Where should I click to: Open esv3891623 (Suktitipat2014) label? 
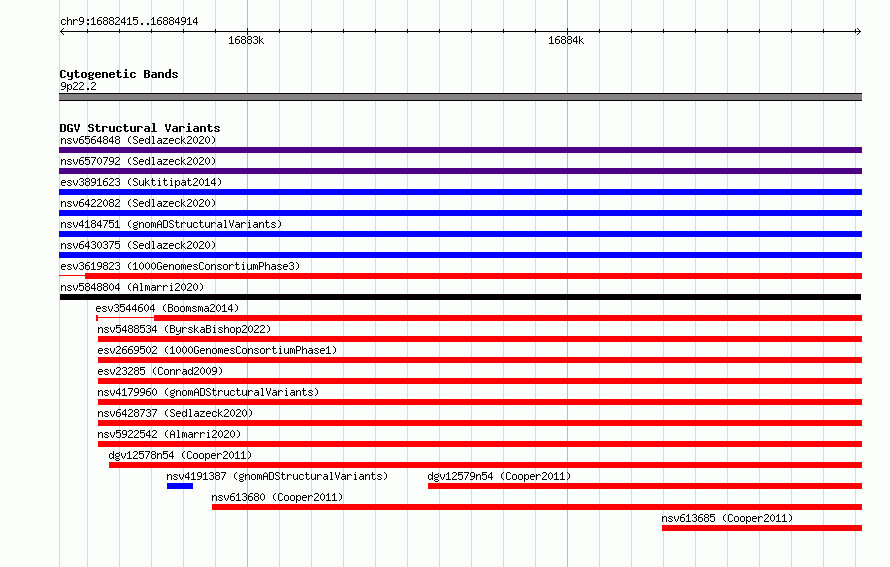[141, 182]
